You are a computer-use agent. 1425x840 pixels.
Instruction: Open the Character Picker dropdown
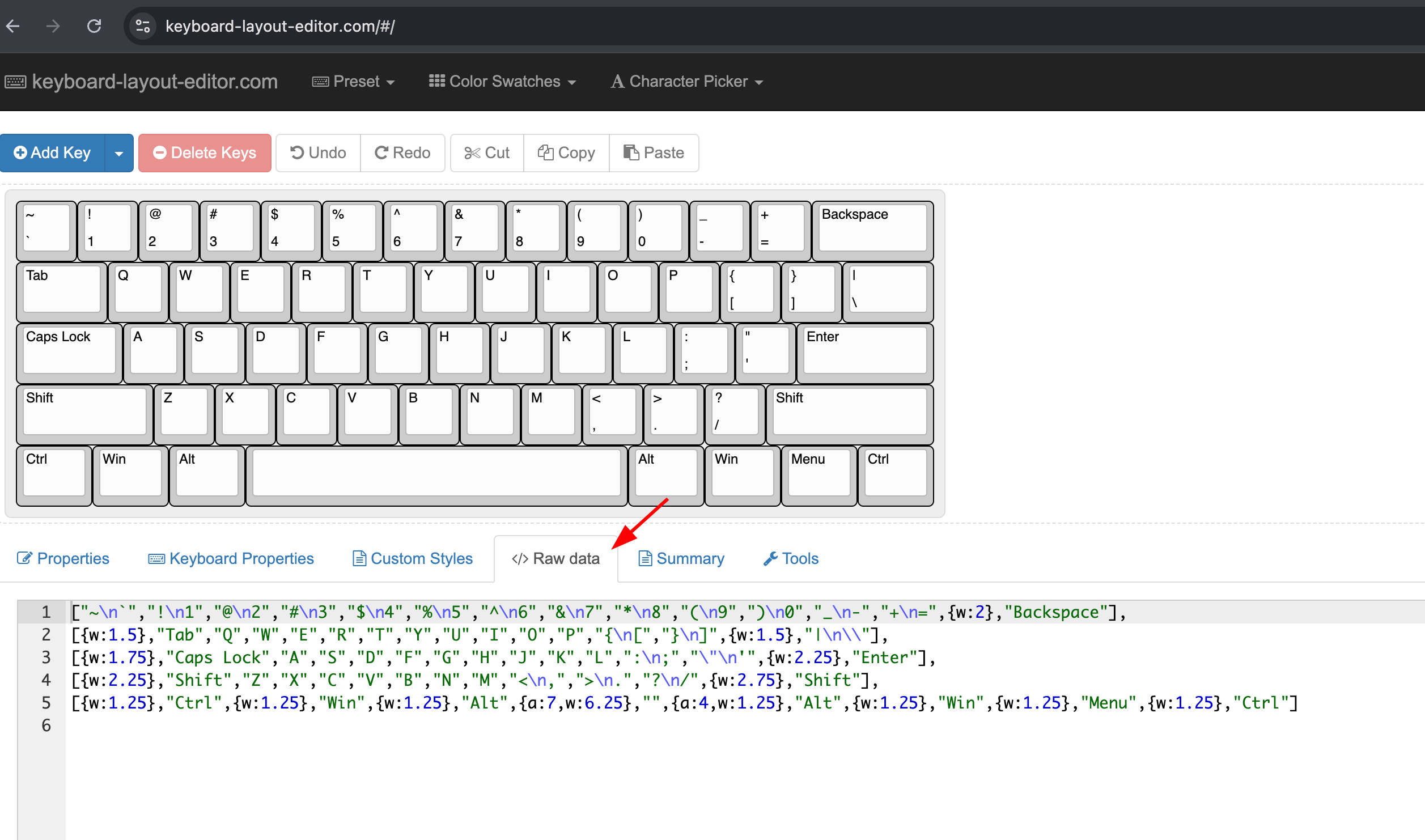point(686,81)
